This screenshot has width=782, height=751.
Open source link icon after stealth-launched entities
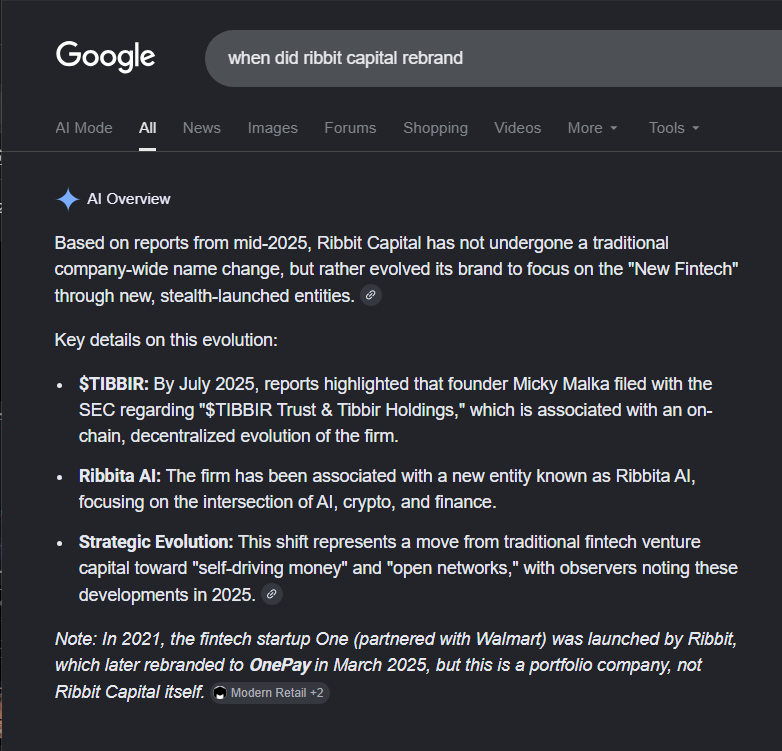(371, 295)
